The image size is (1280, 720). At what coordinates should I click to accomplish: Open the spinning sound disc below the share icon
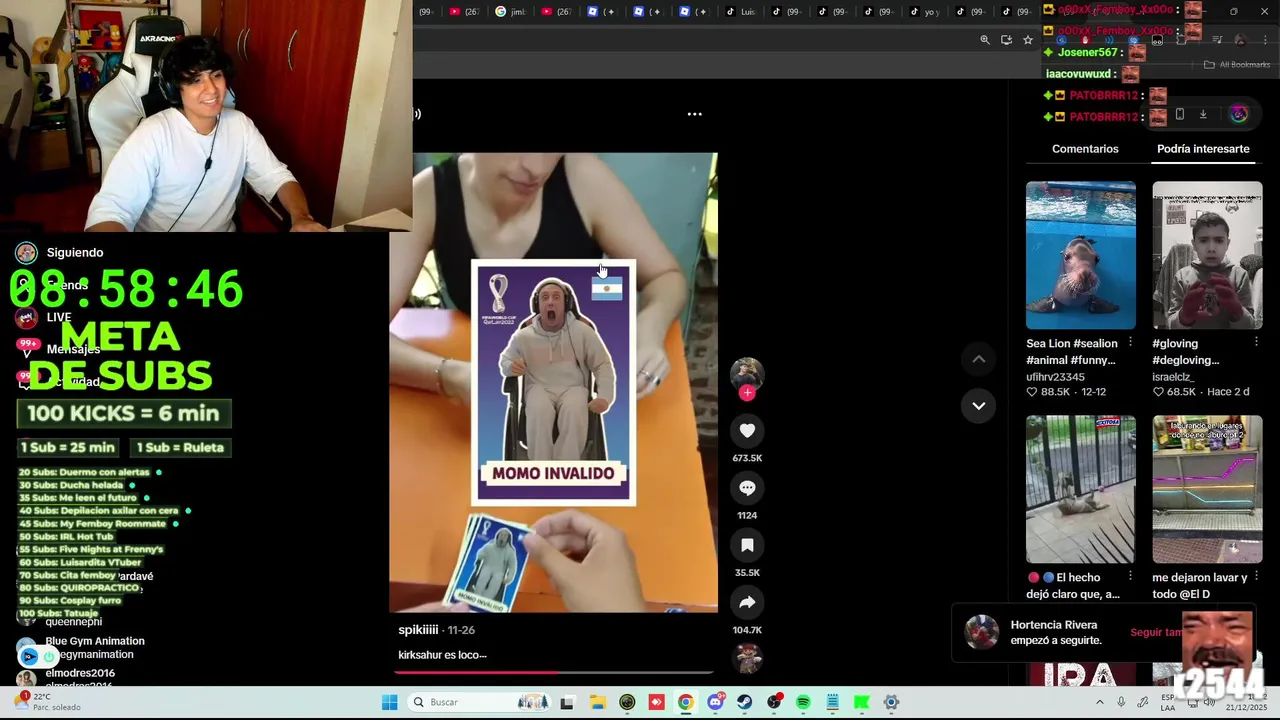click(748, 658)
